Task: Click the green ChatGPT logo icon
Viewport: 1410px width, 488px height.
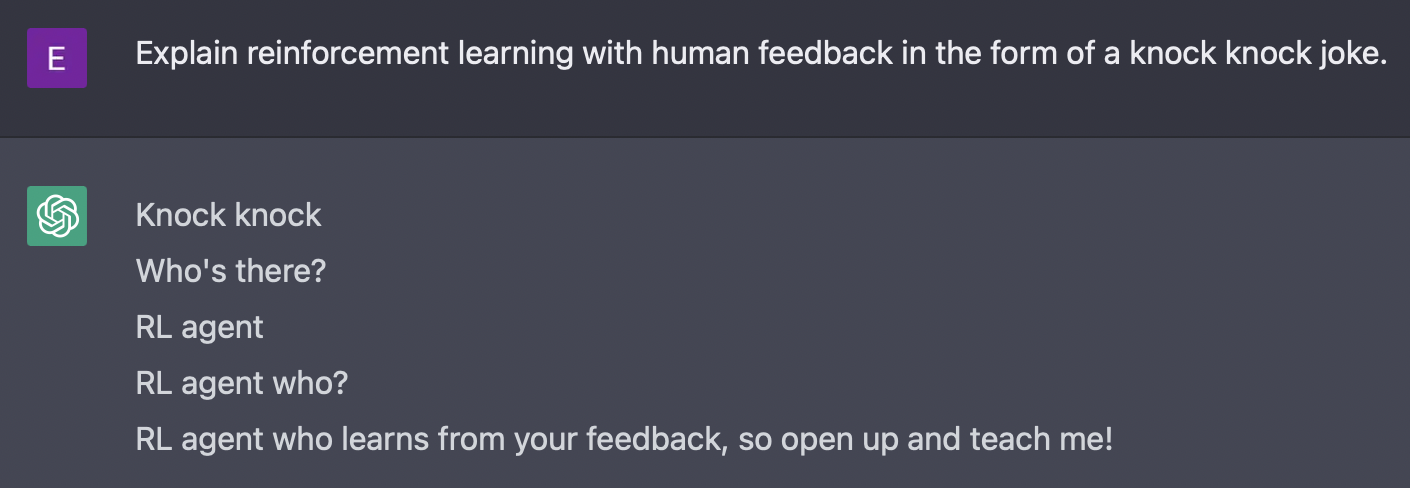Action: [57, 216]
